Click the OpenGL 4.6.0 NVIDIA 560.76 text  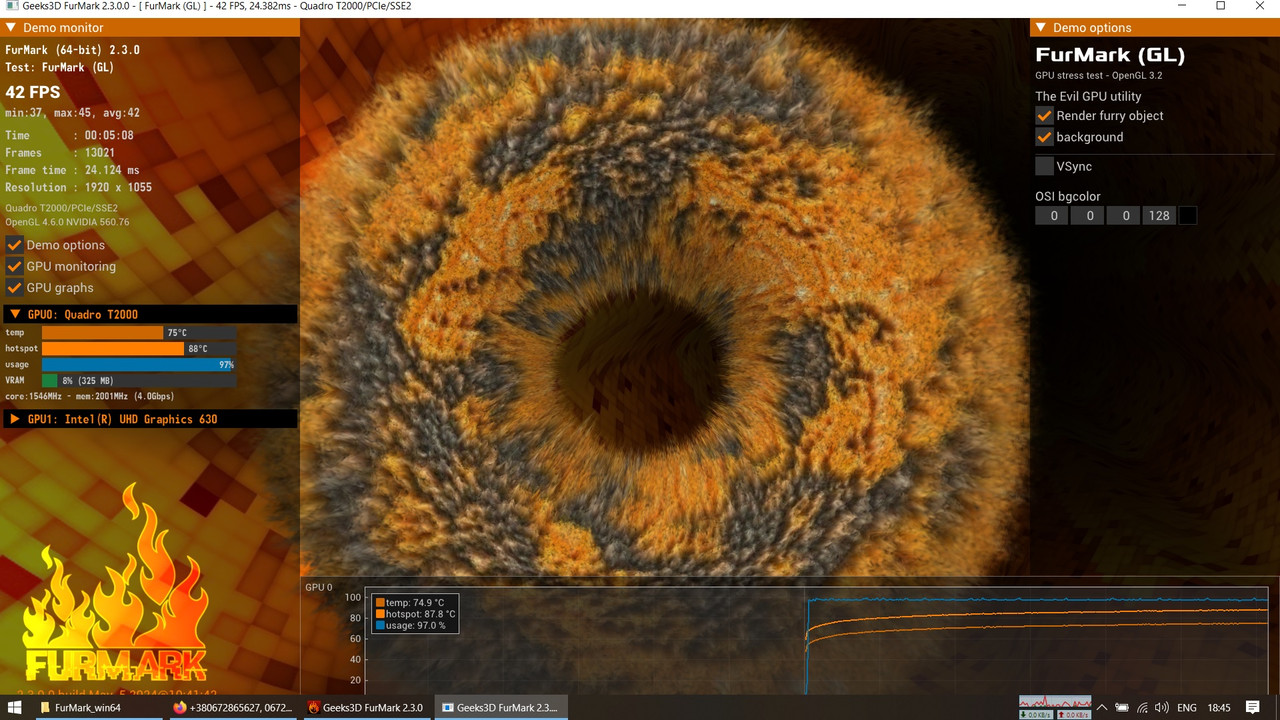(x=67, y=222)
